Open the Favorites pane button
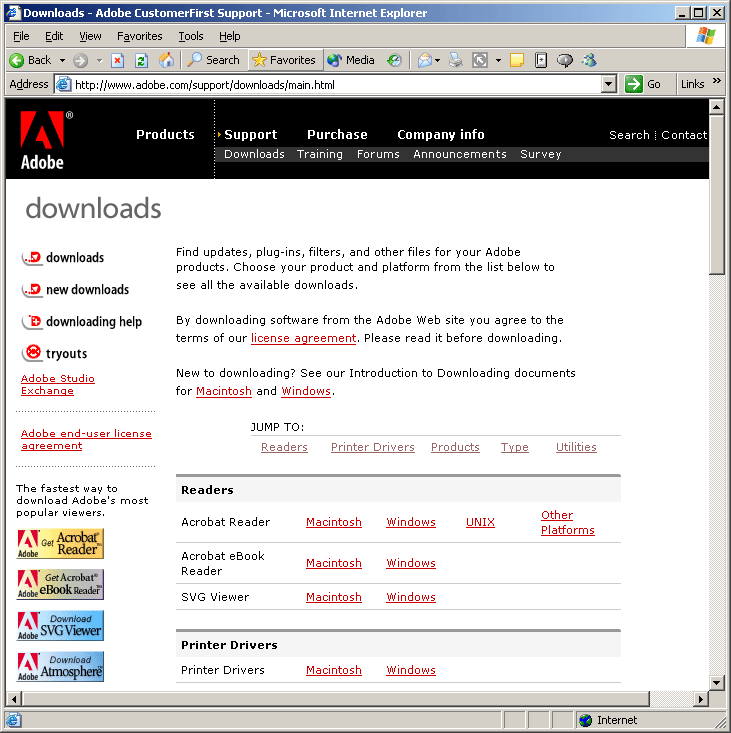731x733 pixels. 284,60
